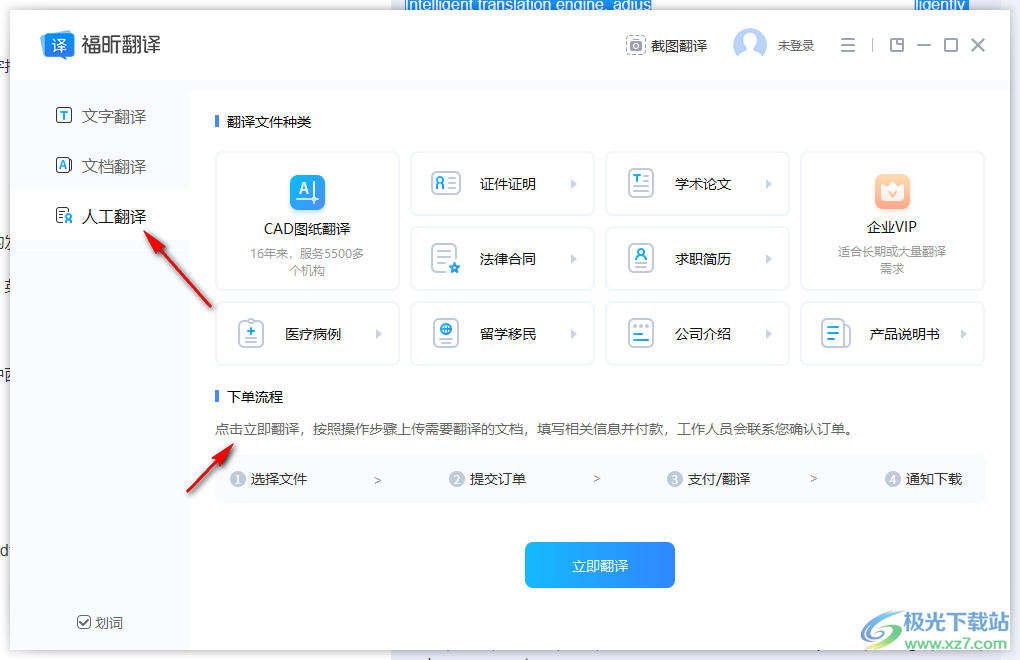Expand the 医疗病例 arrow
The width and height of the screenshot is (1020, 660).
tap(379, 334)
